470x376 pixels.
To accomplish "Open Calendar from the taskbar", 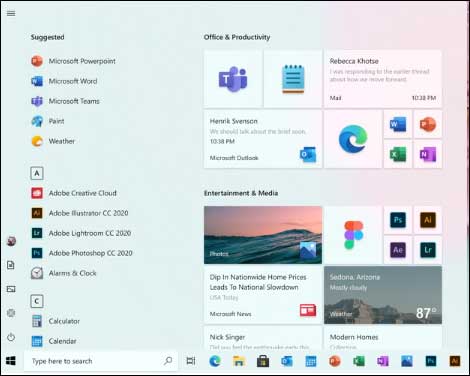I will pyautogui.click(x=311, y=361).
